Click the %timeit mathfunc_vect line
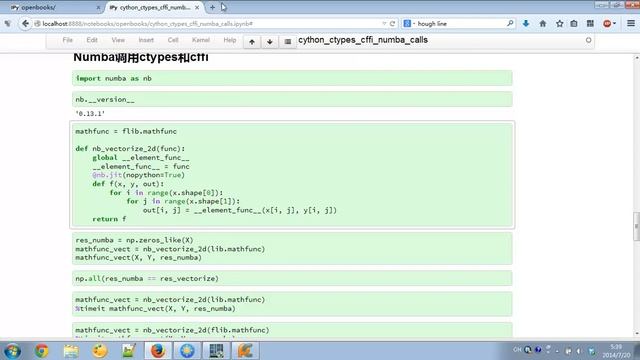 click(155, 309)
